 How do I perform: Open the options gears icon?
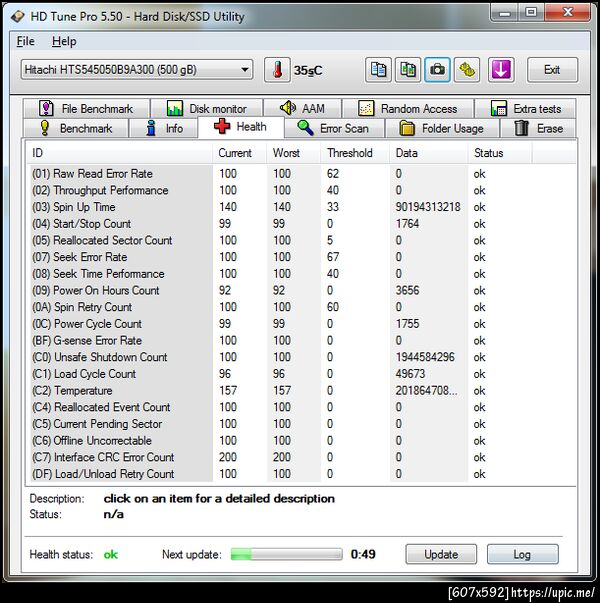(467, 70)
